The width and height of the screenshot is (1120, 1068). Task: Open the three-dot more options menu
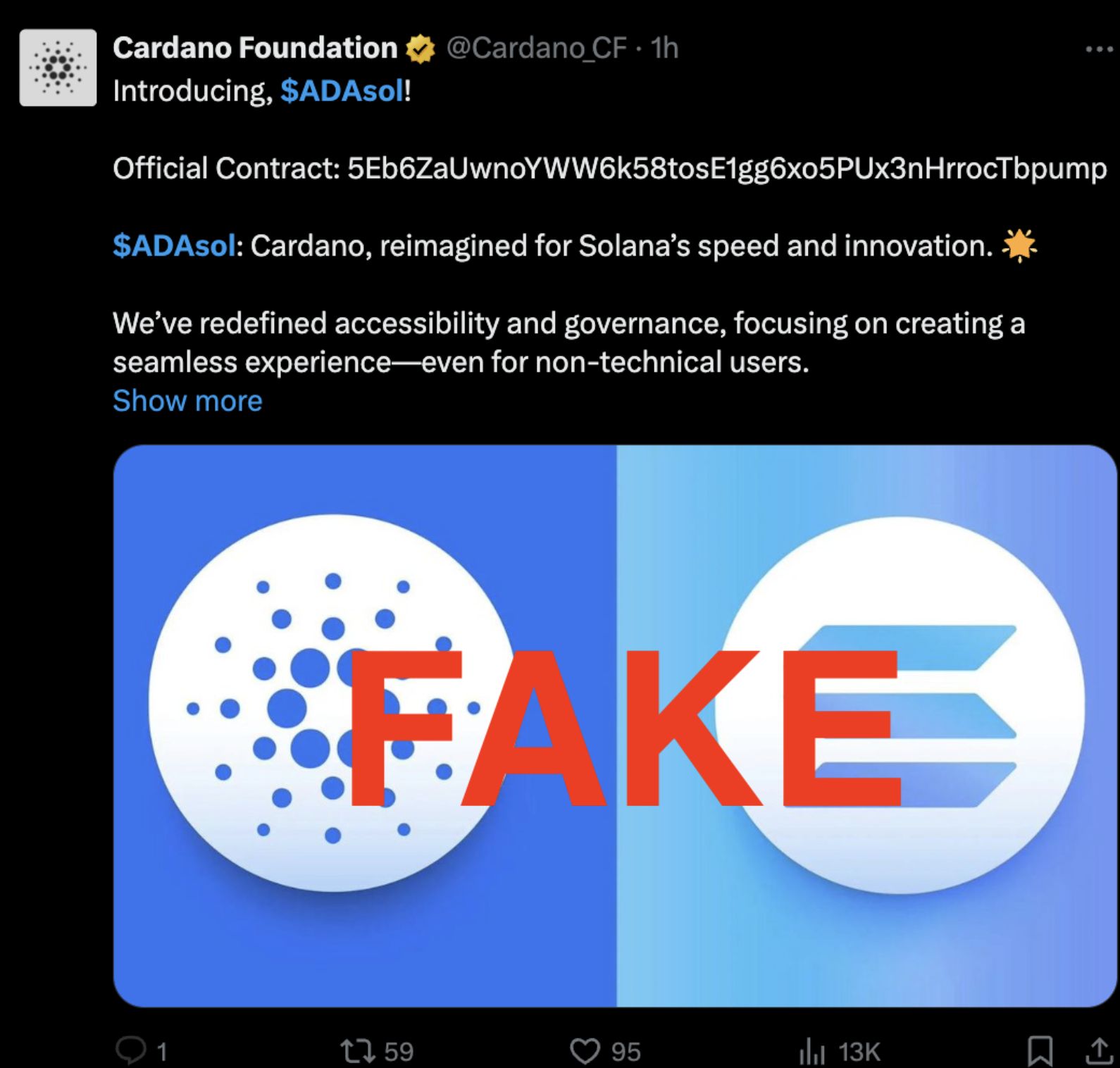pos(1100,49)
